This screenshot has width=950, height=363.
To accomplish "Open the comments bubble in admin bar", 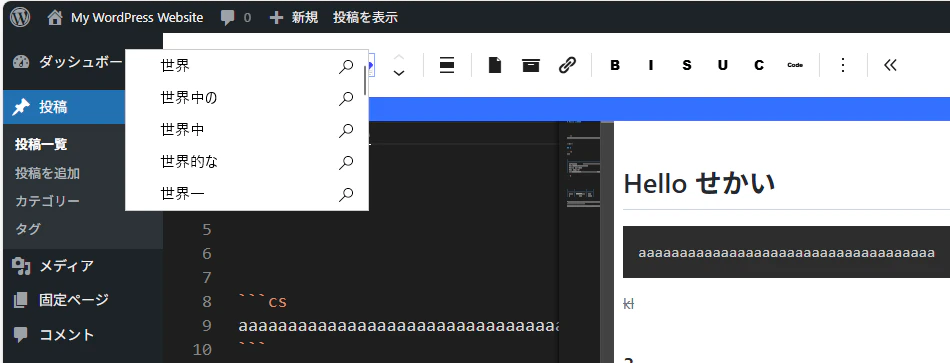I will 236,18.
